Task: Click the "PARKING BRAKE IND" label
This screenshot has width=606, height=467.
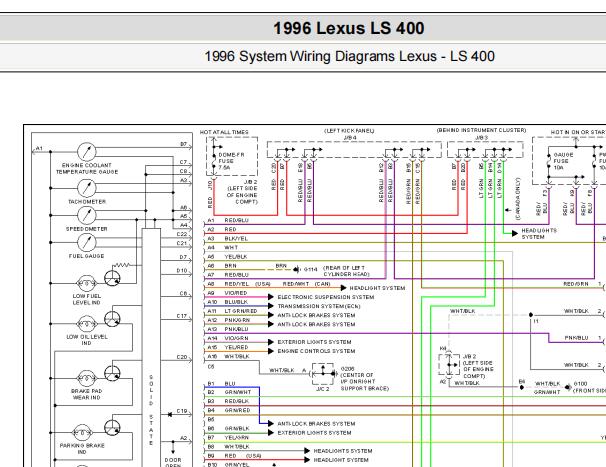Action: (x=82, y=448)
